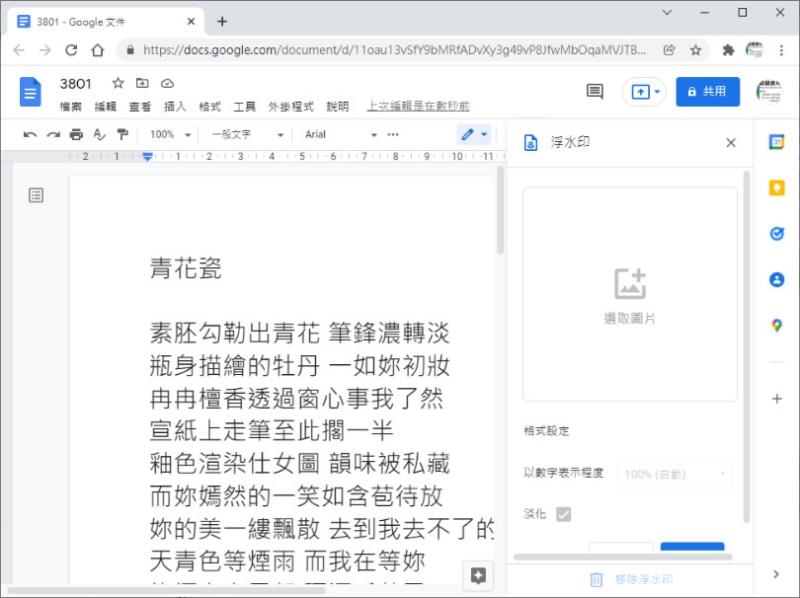Open the editing mode pencil dropdown
Viewport: 800px width, 598px height.
474,135
